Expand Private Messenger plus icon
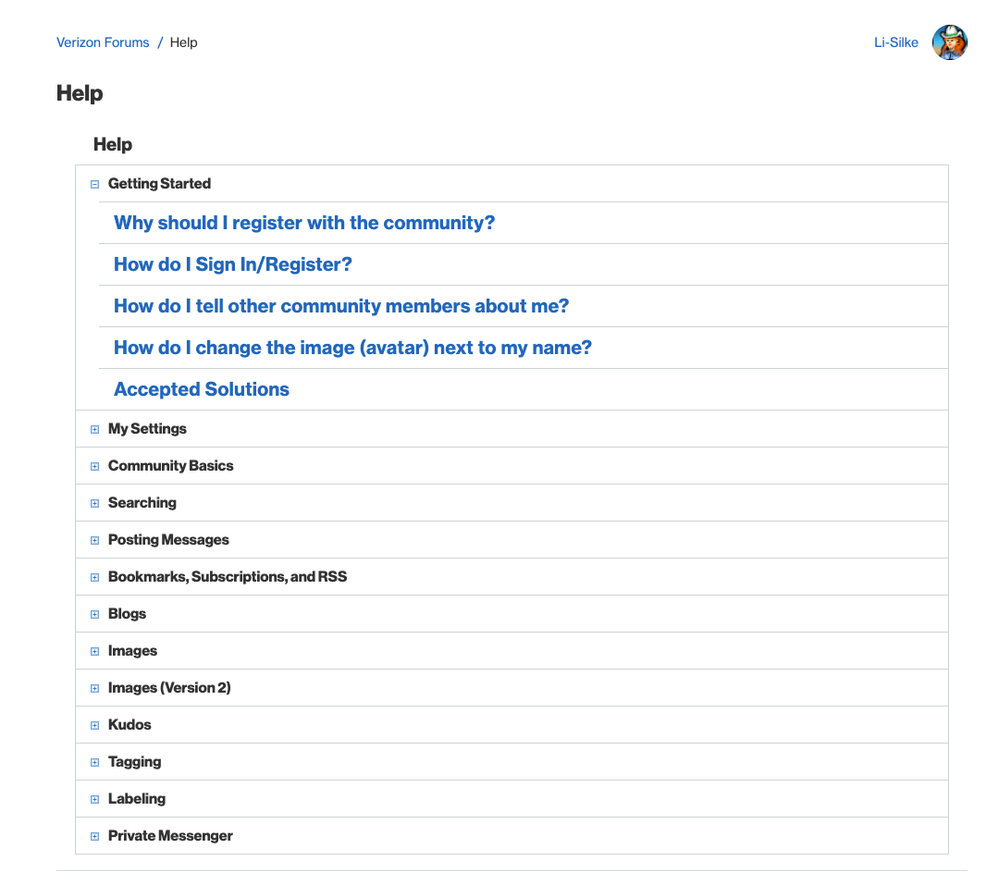Screen dimensions: 999x871 pyautogui.click(x=95, y=836)
